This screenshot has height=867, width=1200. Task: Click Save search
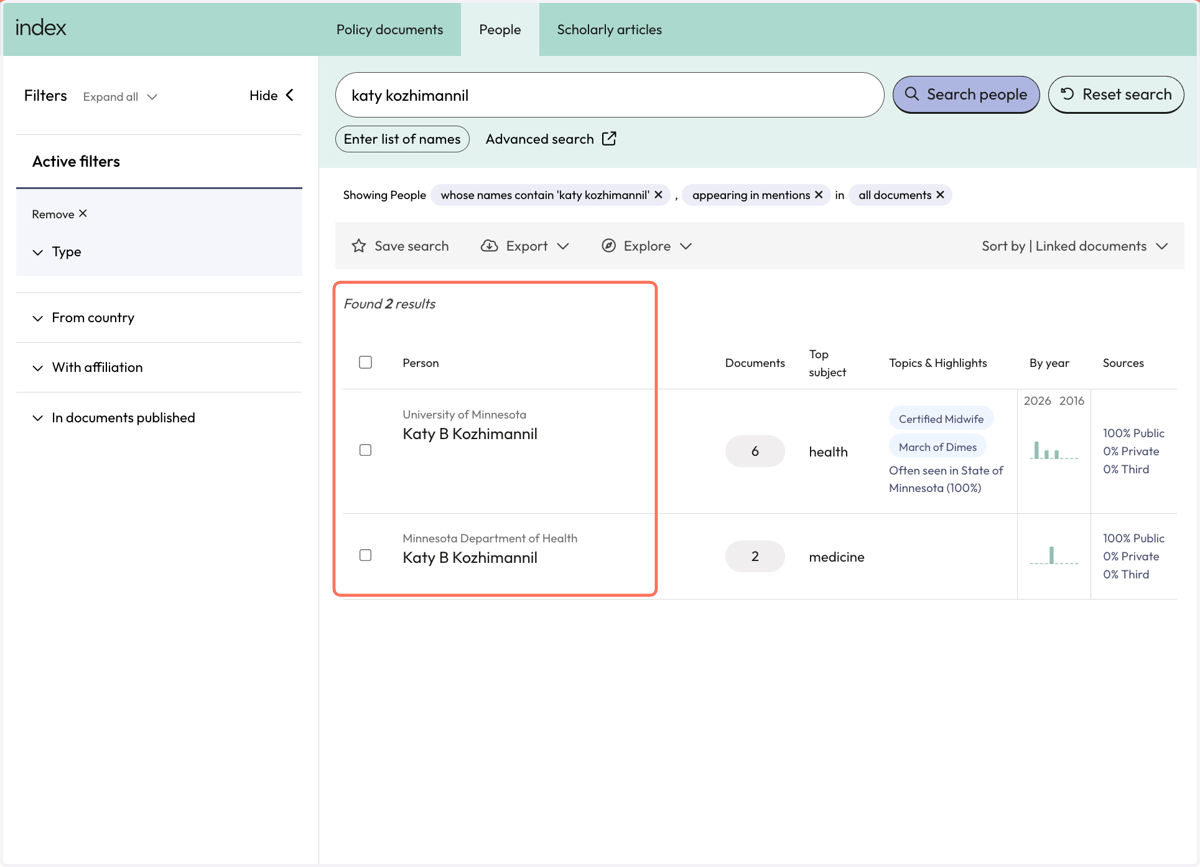(x=400, y=246)
